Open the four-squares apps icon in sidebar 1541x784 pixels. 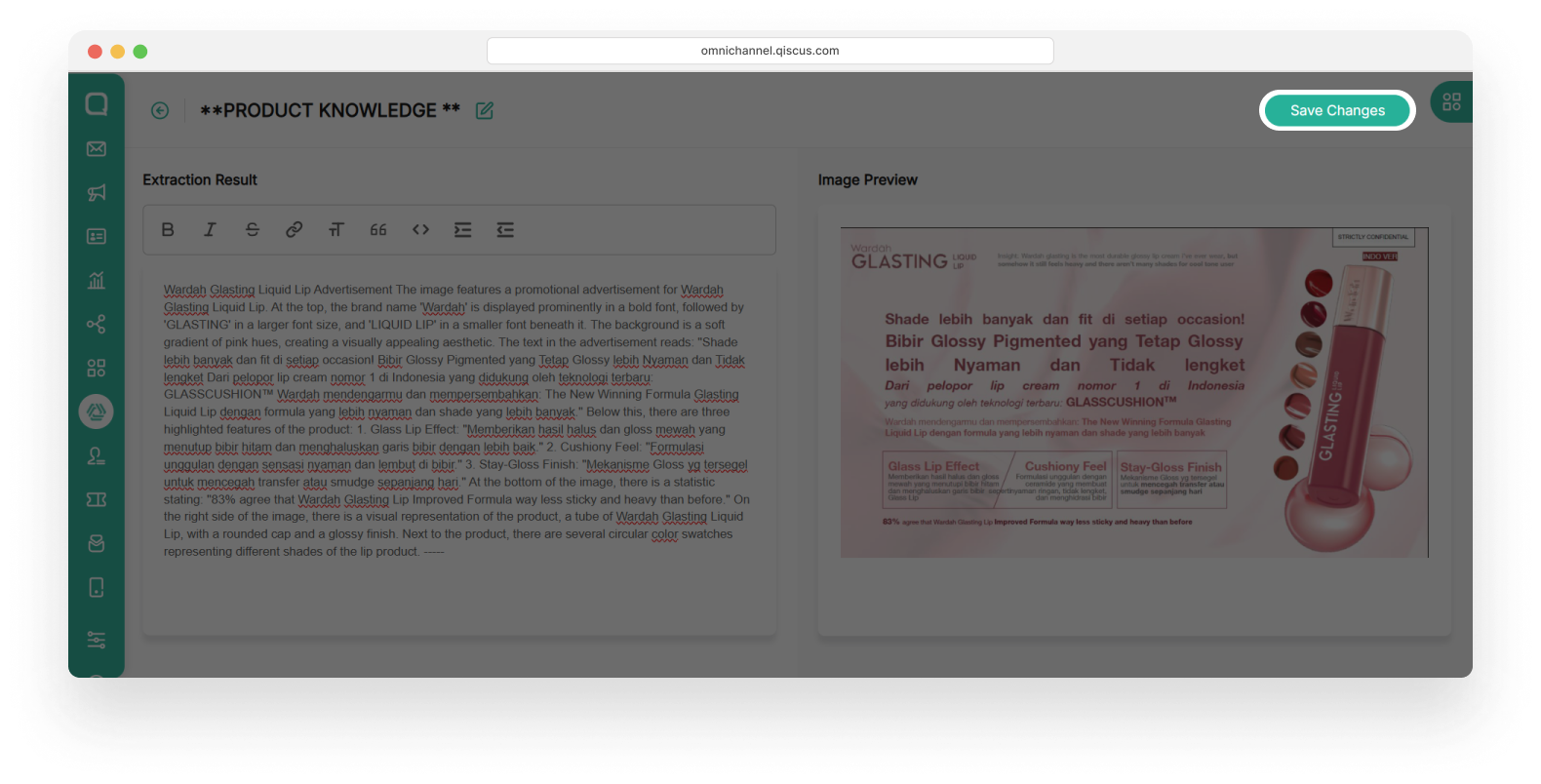97,368
